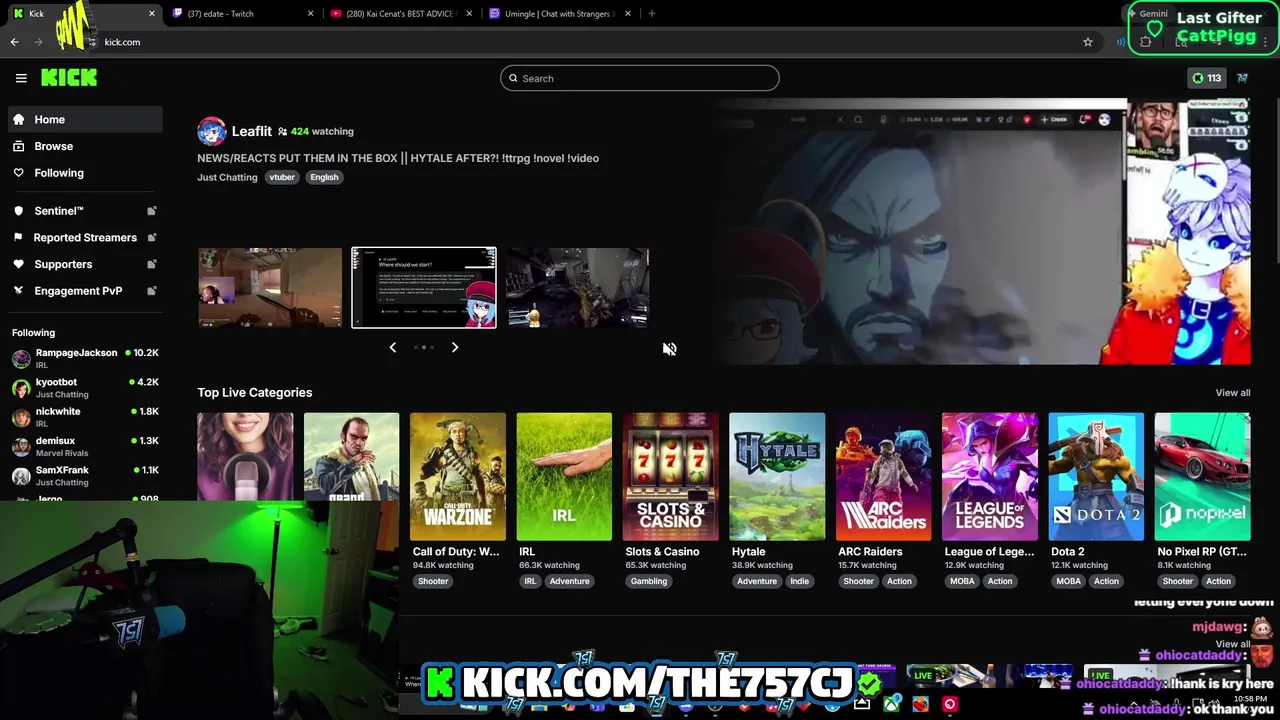Open the IRL category card

coord(564,477)
